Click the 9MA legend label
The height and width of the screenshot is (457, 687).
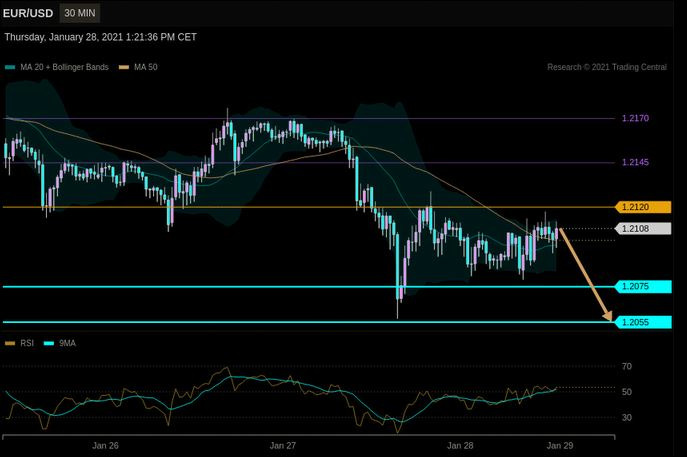[67, 343]
